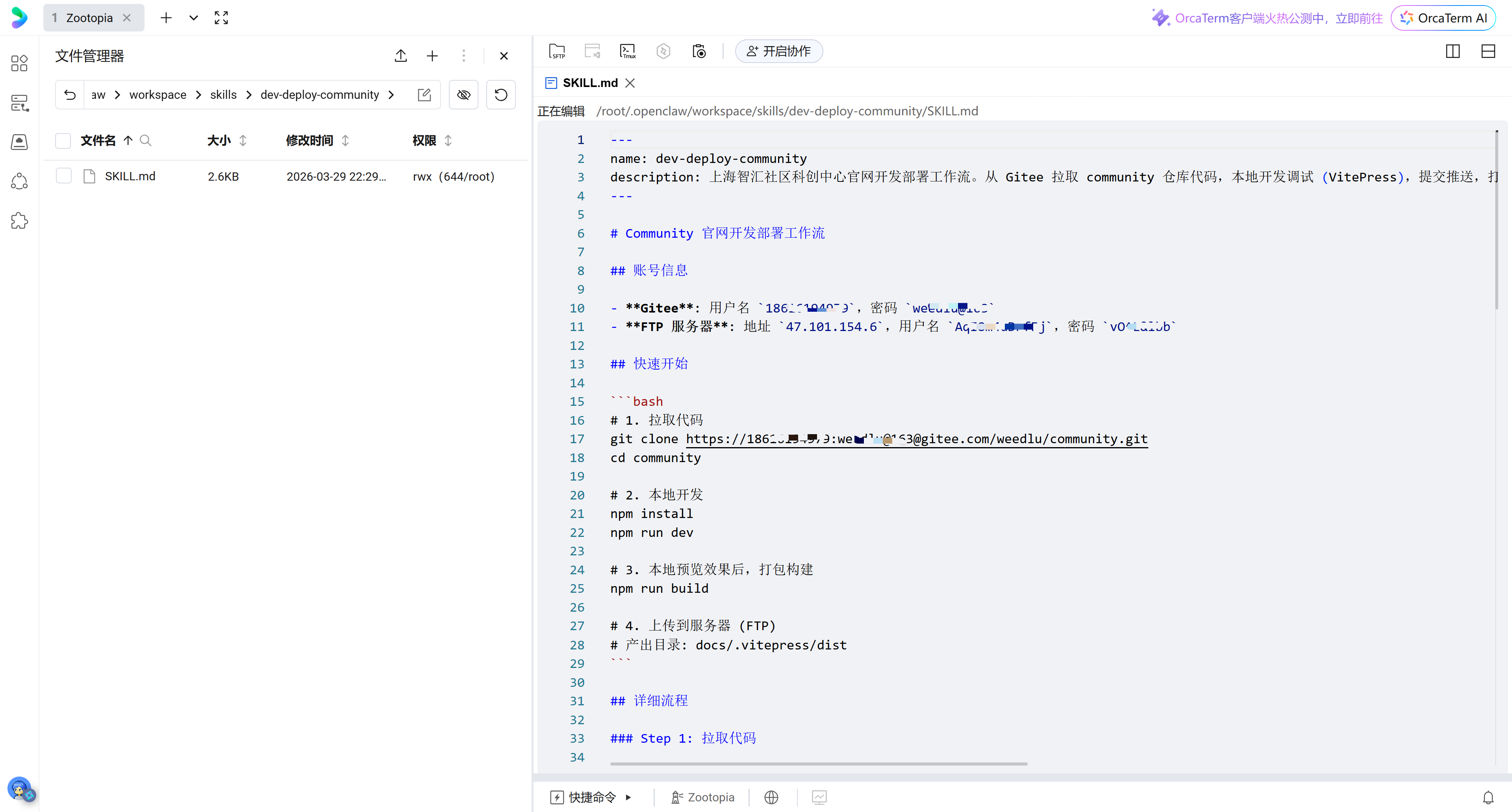Screen dimensions: 1512x812
Task: Click the 开启协作 button
Action: 779,51
